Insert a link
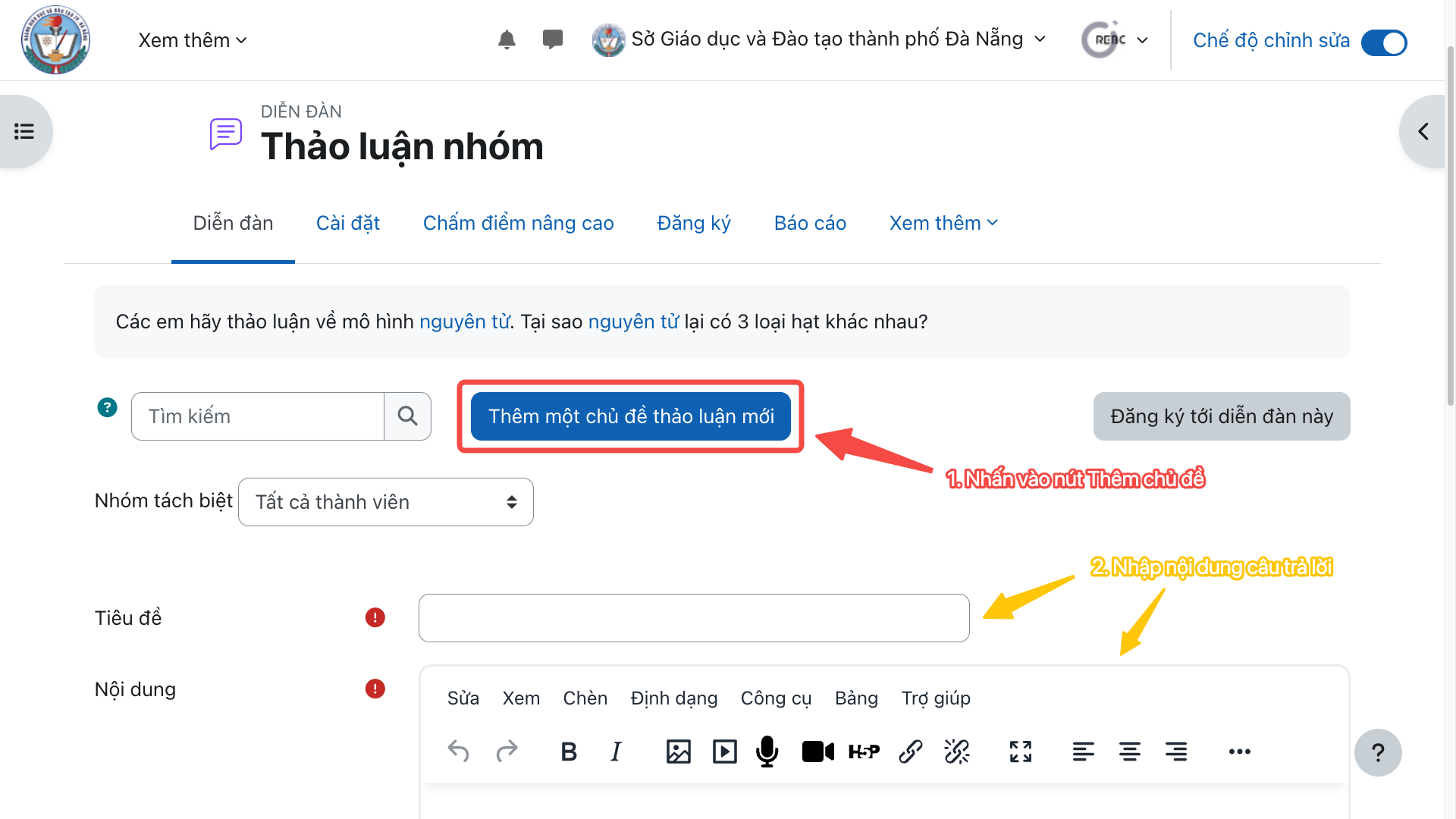Screen dimensions: 1456x819 [x=910, y=752]
